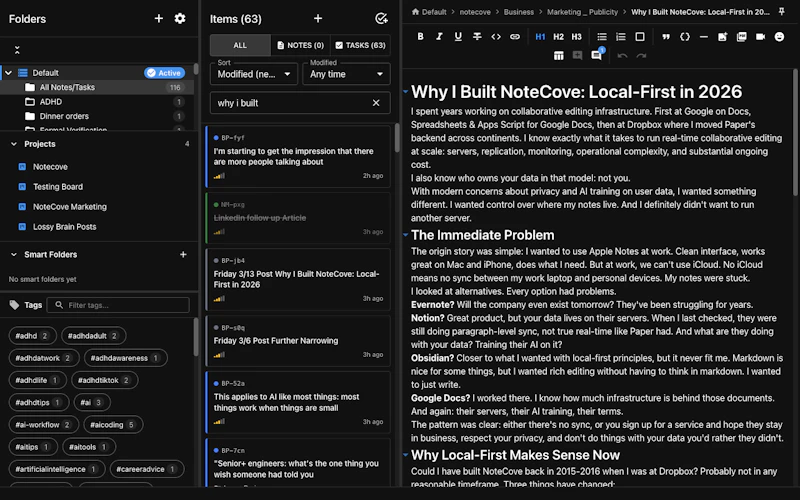This screenshot has width=800, height=500.
Task: Apply strikethrough formatting
Action: (x=477, y=36)
